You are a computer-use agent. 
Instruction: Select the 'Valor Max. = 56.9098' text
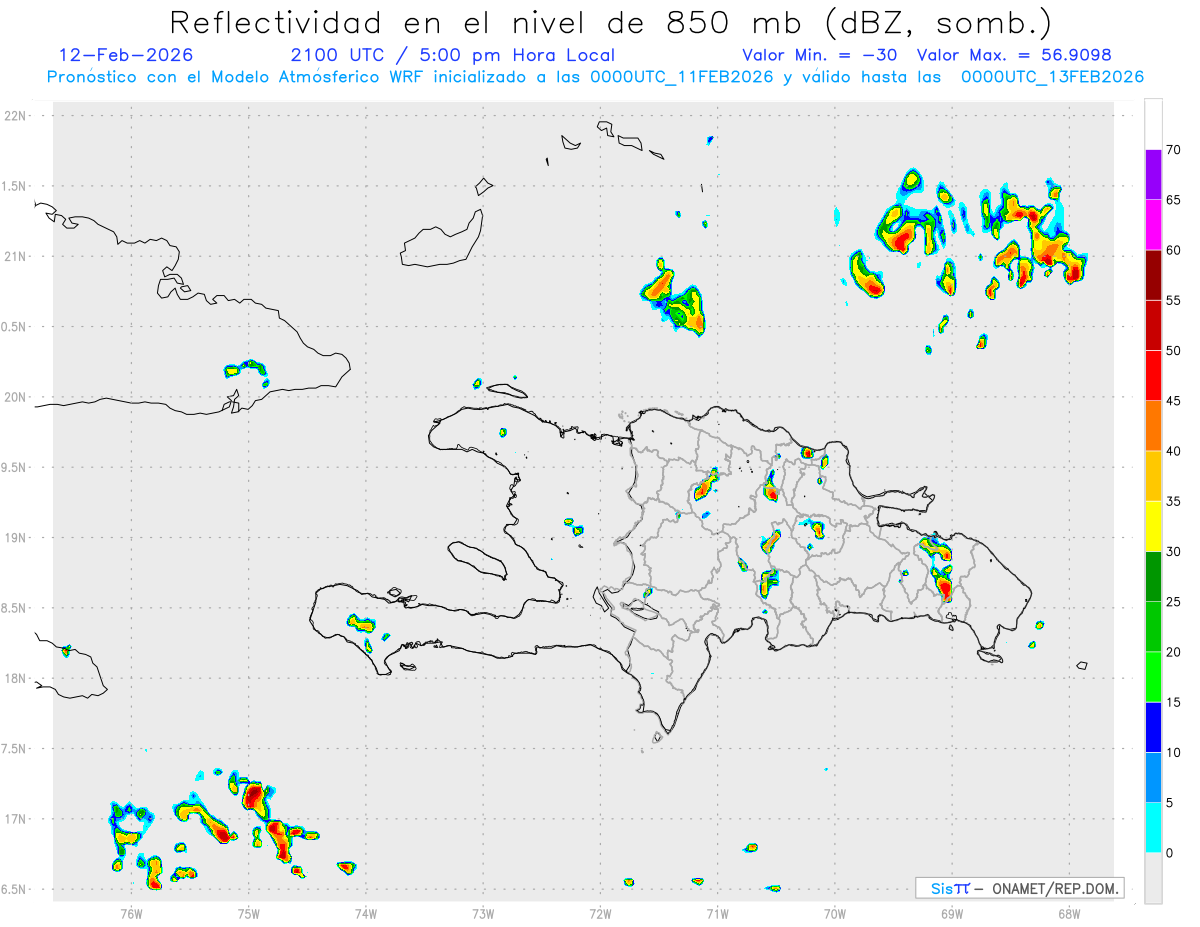click(x=1014, y=55)
